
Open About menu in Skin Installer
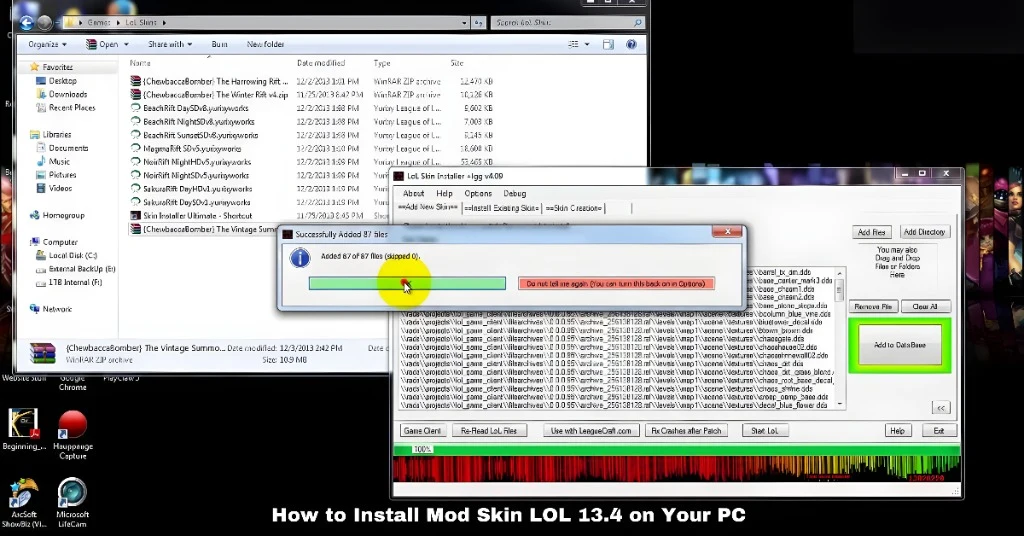pos(413,193)
